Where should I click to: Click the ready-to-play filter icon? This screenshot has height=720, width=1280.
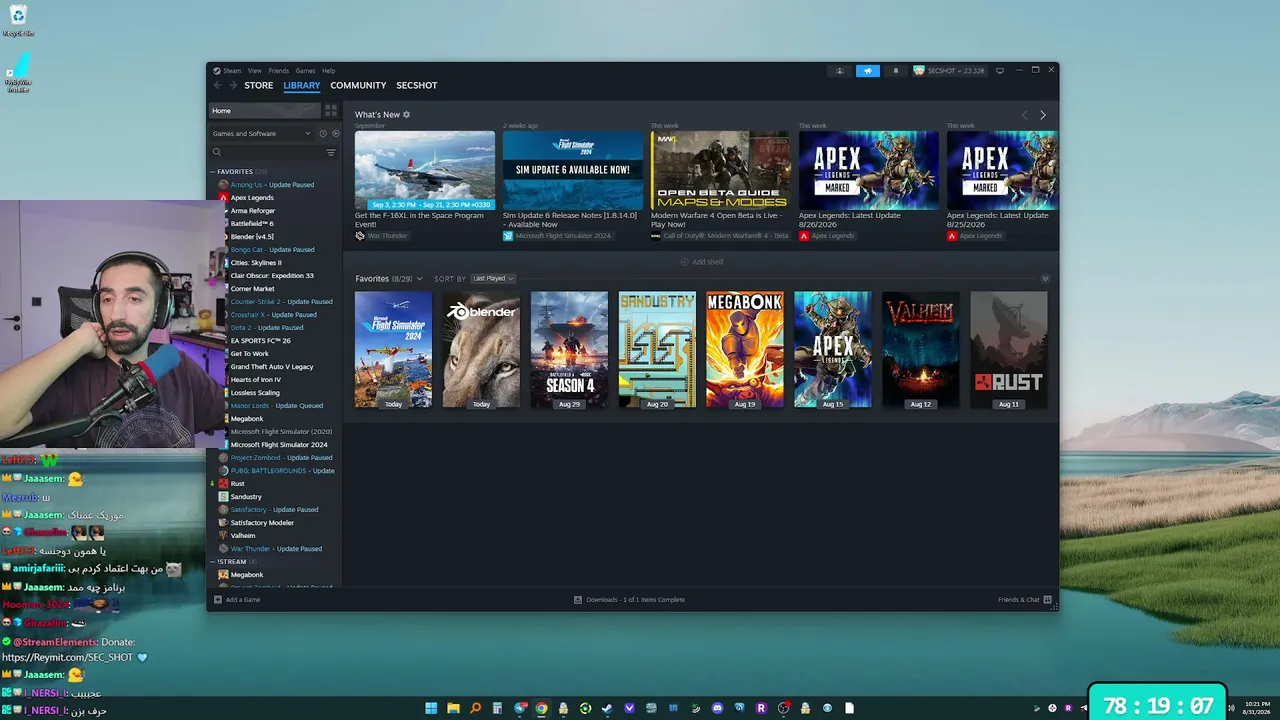point(335,133)
